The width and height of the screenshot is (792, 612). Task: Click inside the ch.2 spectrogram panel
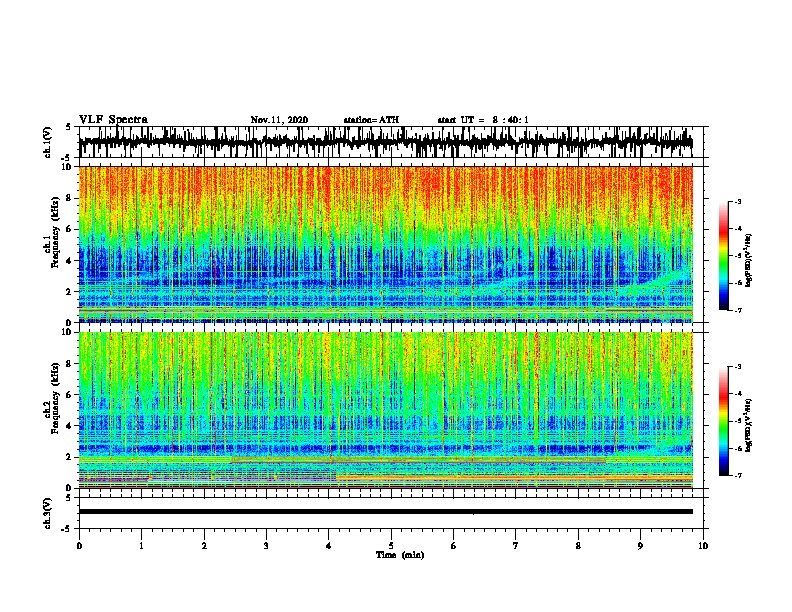pyautogui.click(x=386, y=410)
